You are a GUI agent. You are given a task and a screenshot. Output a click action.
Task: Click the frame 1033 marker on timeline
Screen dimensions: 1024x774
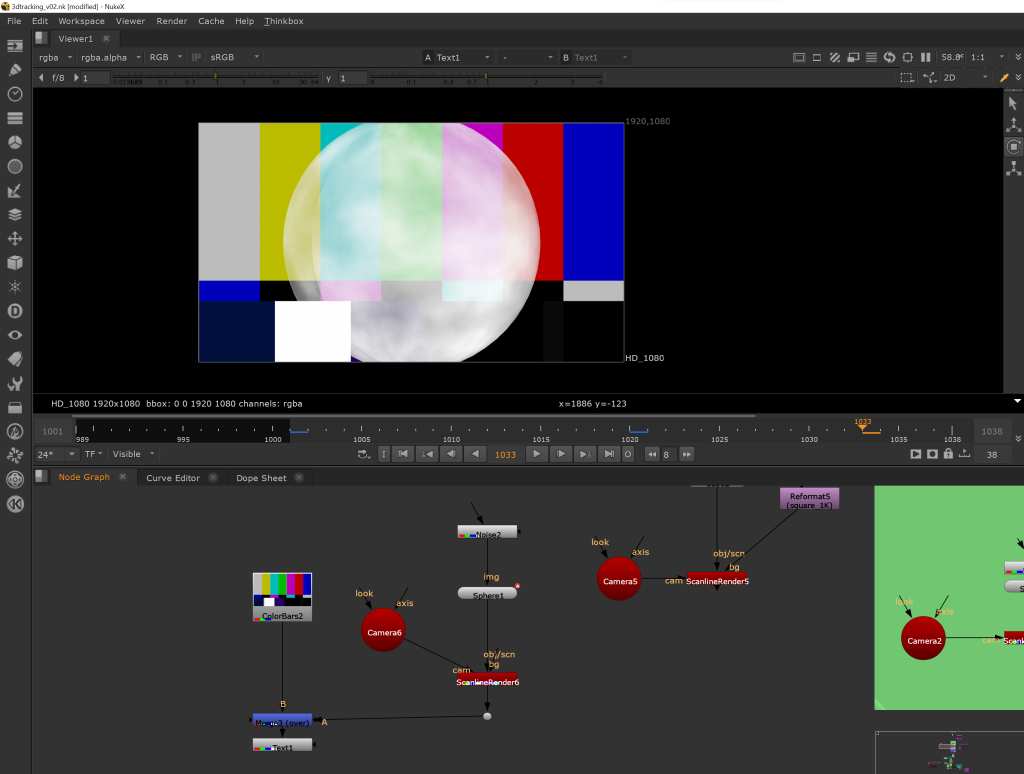point(863,424)
